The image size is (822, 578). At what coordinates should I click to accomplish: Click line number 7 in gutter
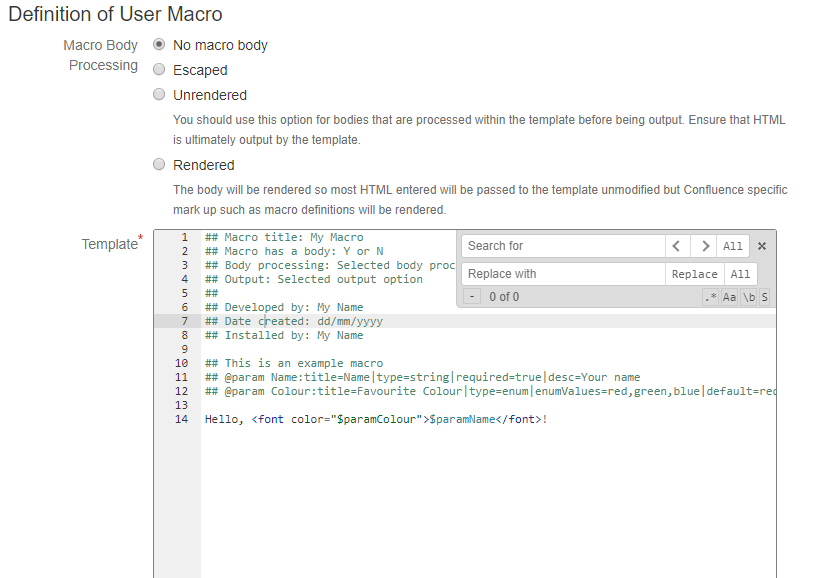tap(184, 321)
